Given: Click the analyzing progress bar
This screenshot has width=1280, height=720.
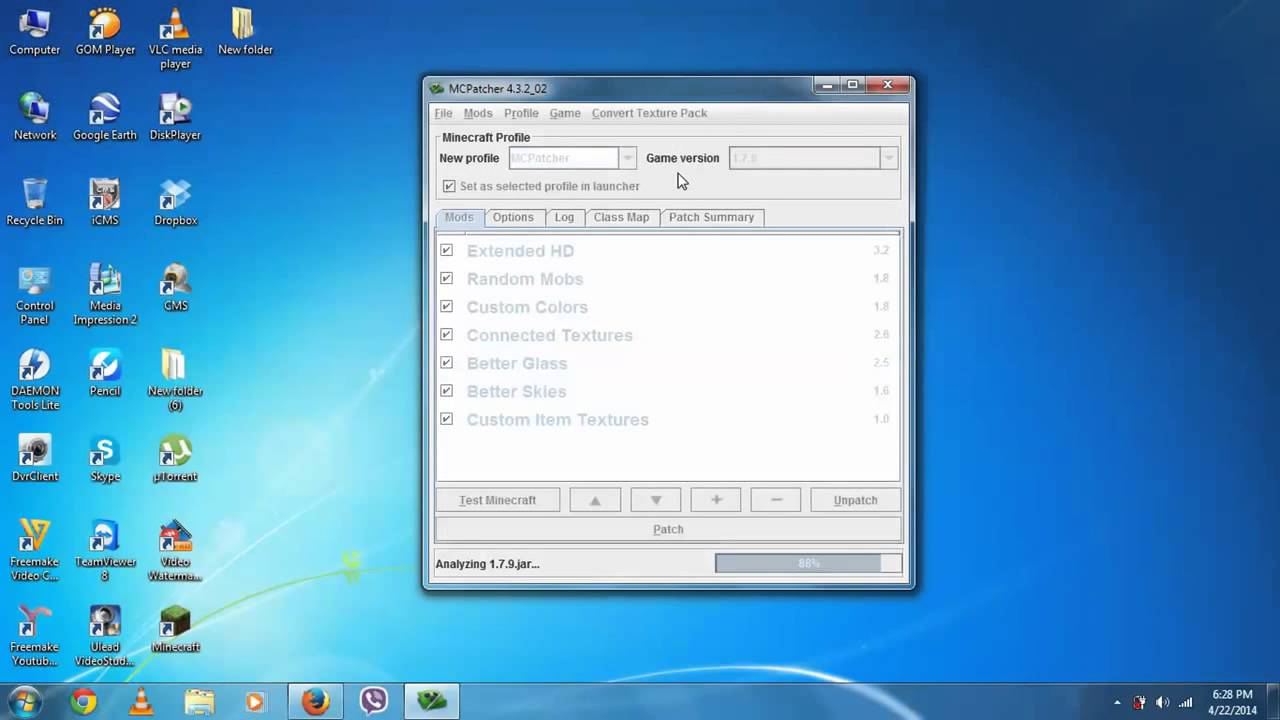Looking at the screenshot, I should tap(808, 564).
